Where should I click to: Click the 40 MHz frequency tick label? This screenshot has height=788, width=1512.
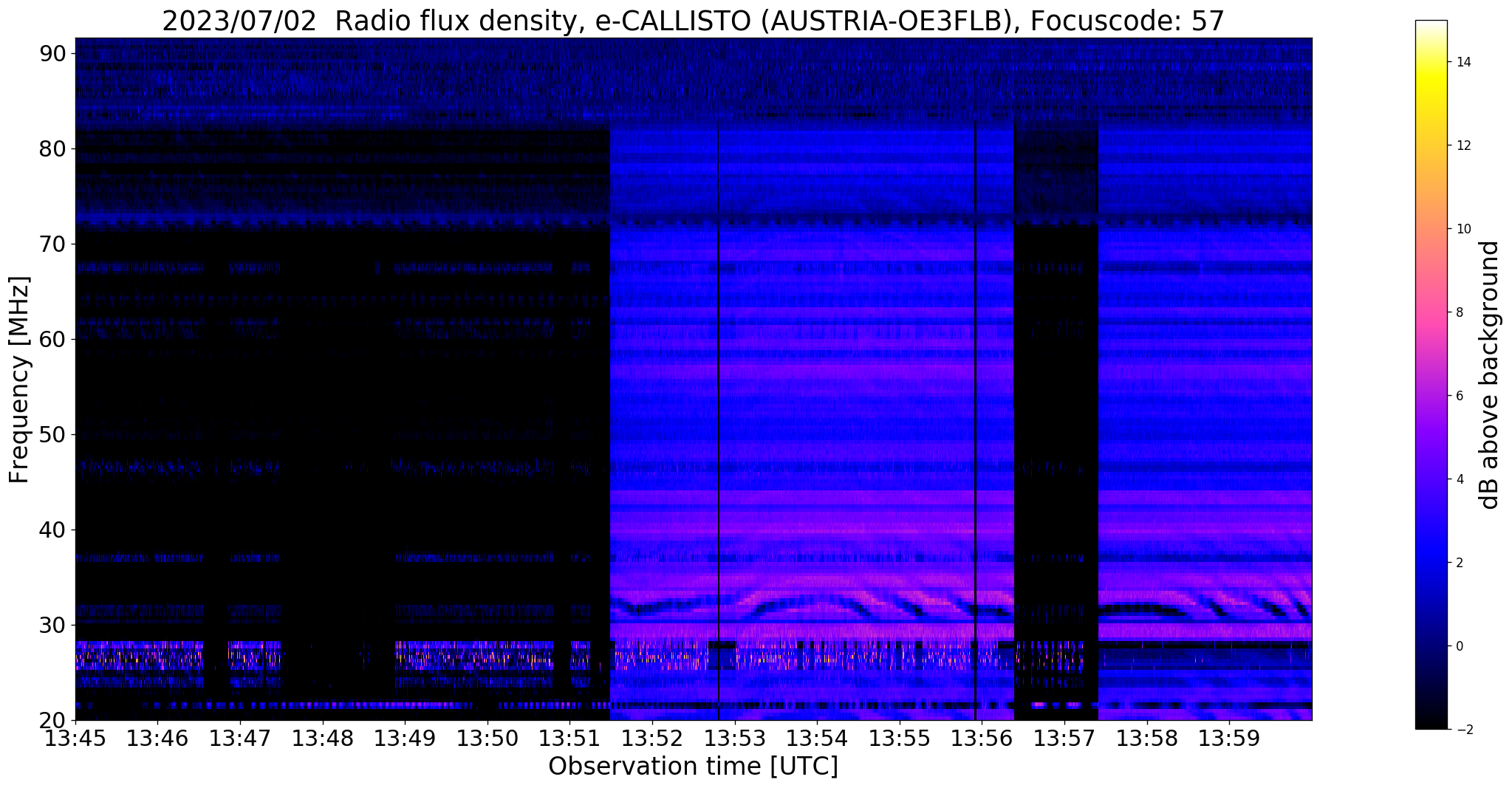54,530
